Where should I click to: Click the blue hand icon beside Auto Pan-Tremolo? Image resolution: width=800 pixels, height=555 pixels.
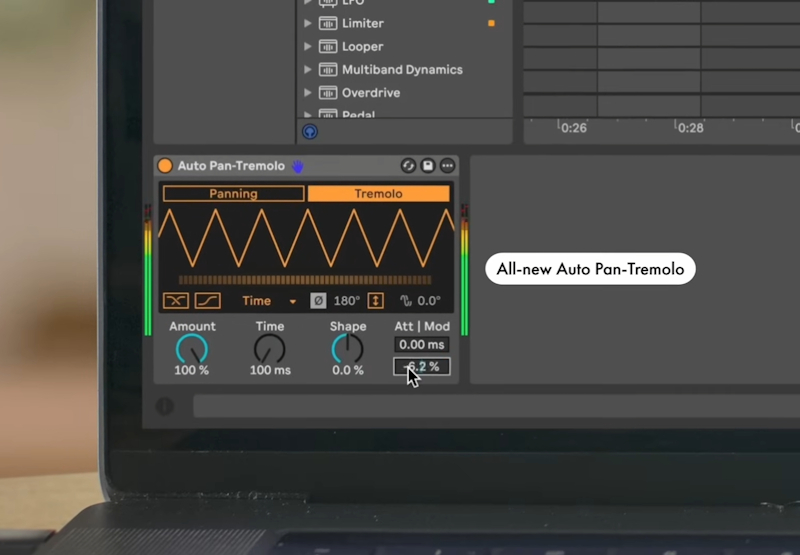[x=297, y=166]
